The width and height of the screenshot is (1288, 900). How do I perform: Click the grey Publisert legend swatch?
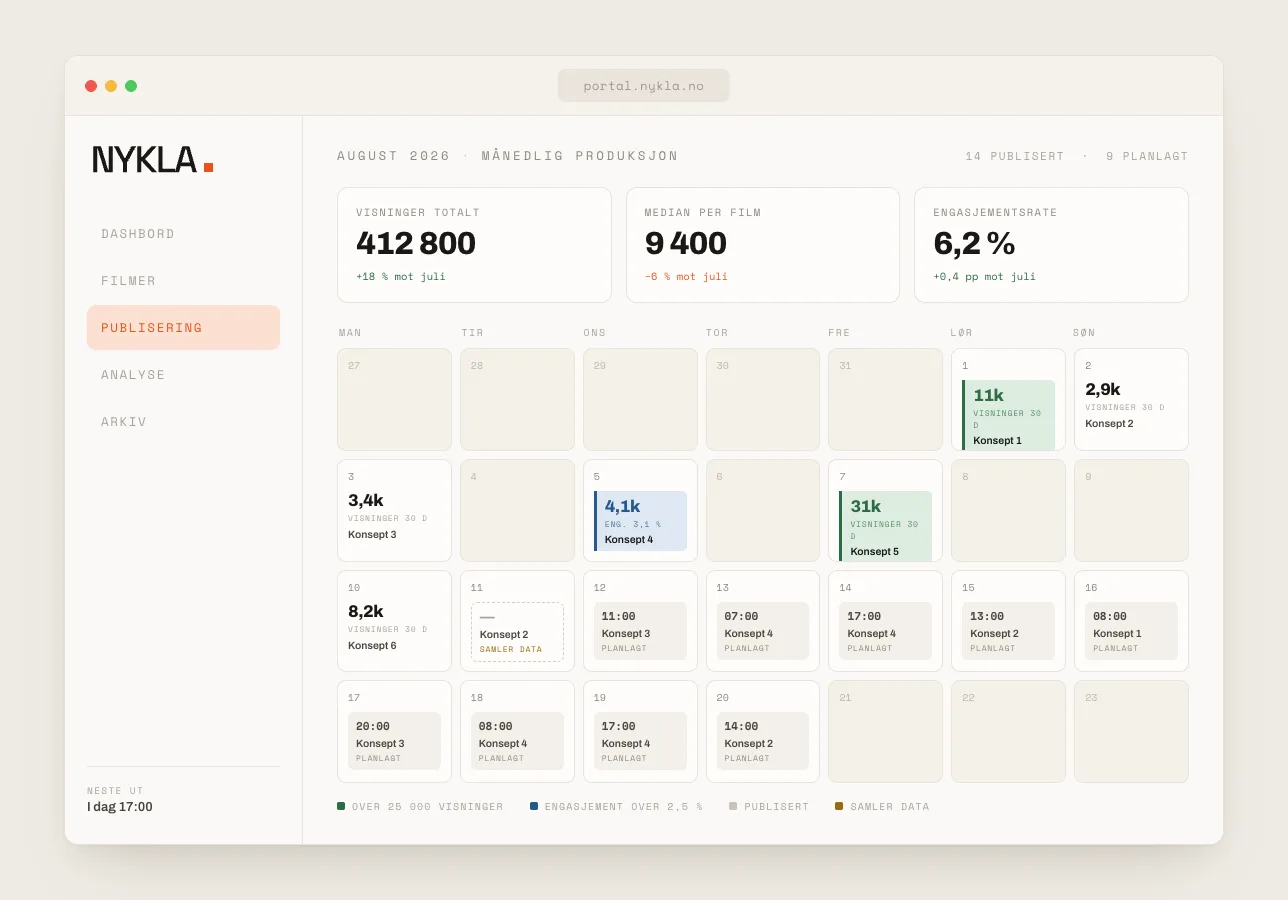[x=733, y=806]
